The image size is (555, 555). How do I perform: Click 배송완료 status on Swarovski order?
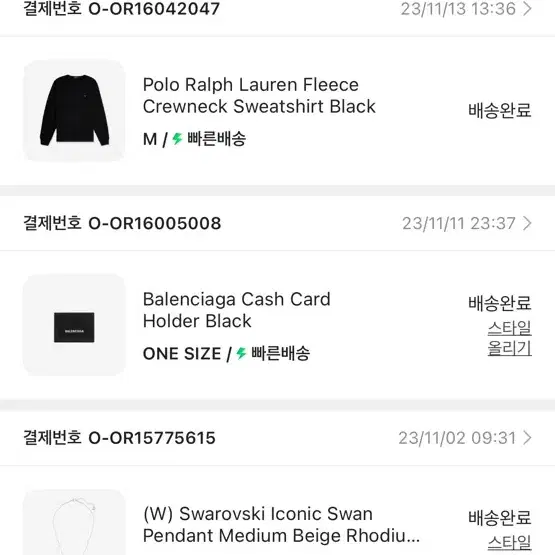(500, 518)
